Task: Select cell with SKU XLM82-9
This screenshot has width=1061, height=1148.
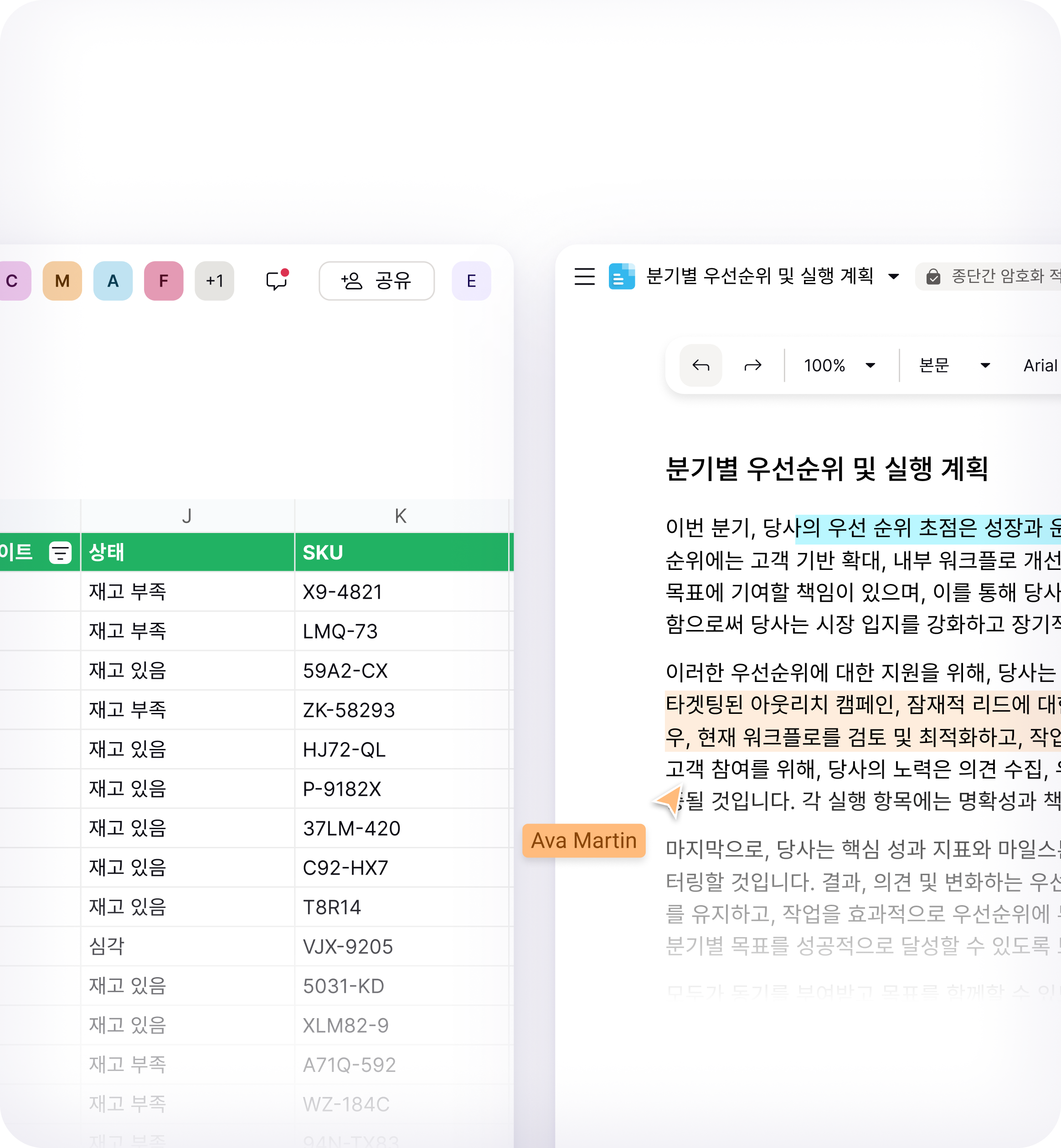Action: (x=402, y=1025)
